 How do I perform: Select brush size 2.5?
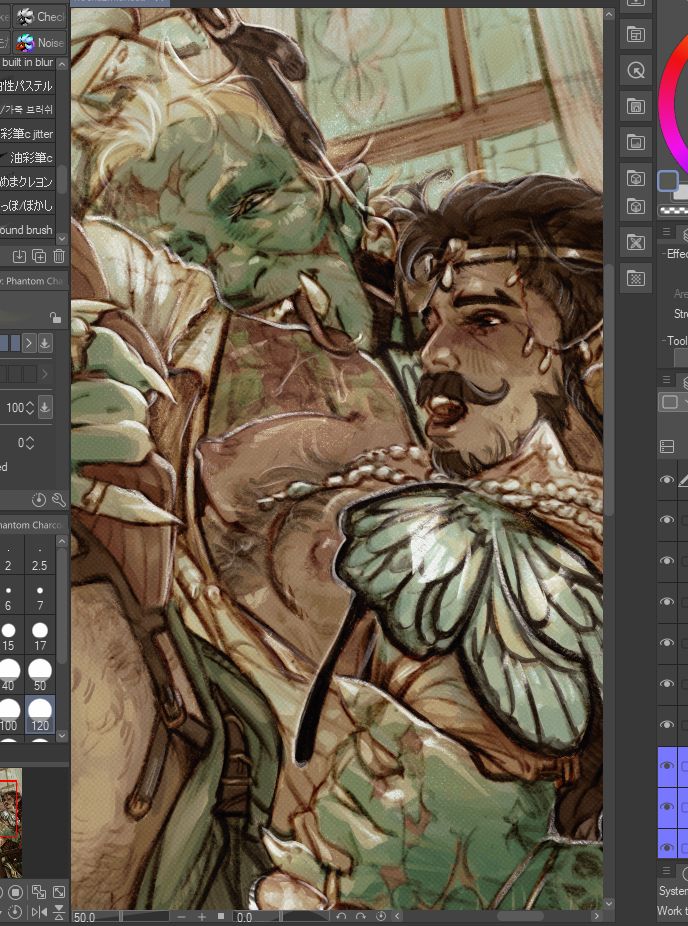40,555
